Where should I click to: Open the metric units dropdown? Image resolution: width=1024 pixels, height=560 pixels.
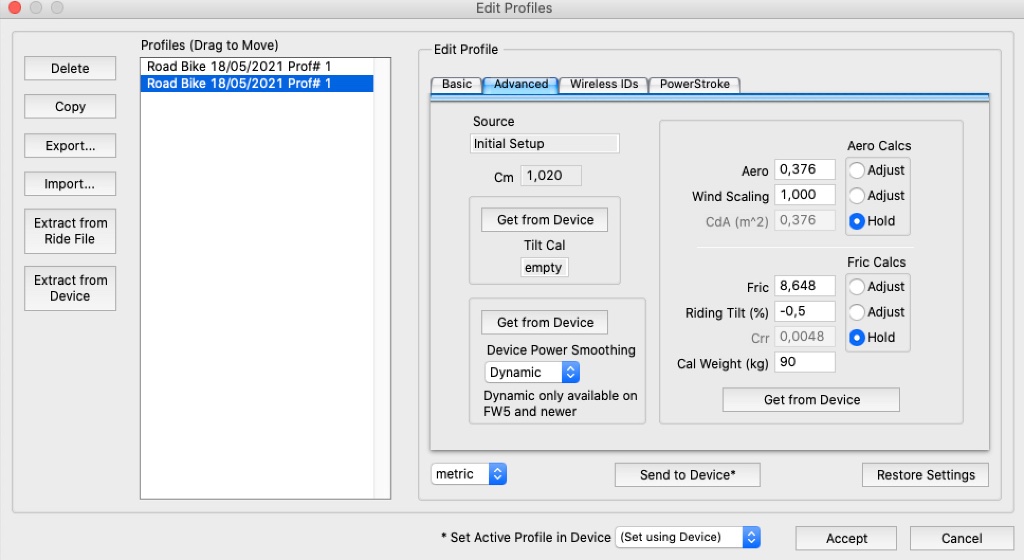click(x=468, y=474)
